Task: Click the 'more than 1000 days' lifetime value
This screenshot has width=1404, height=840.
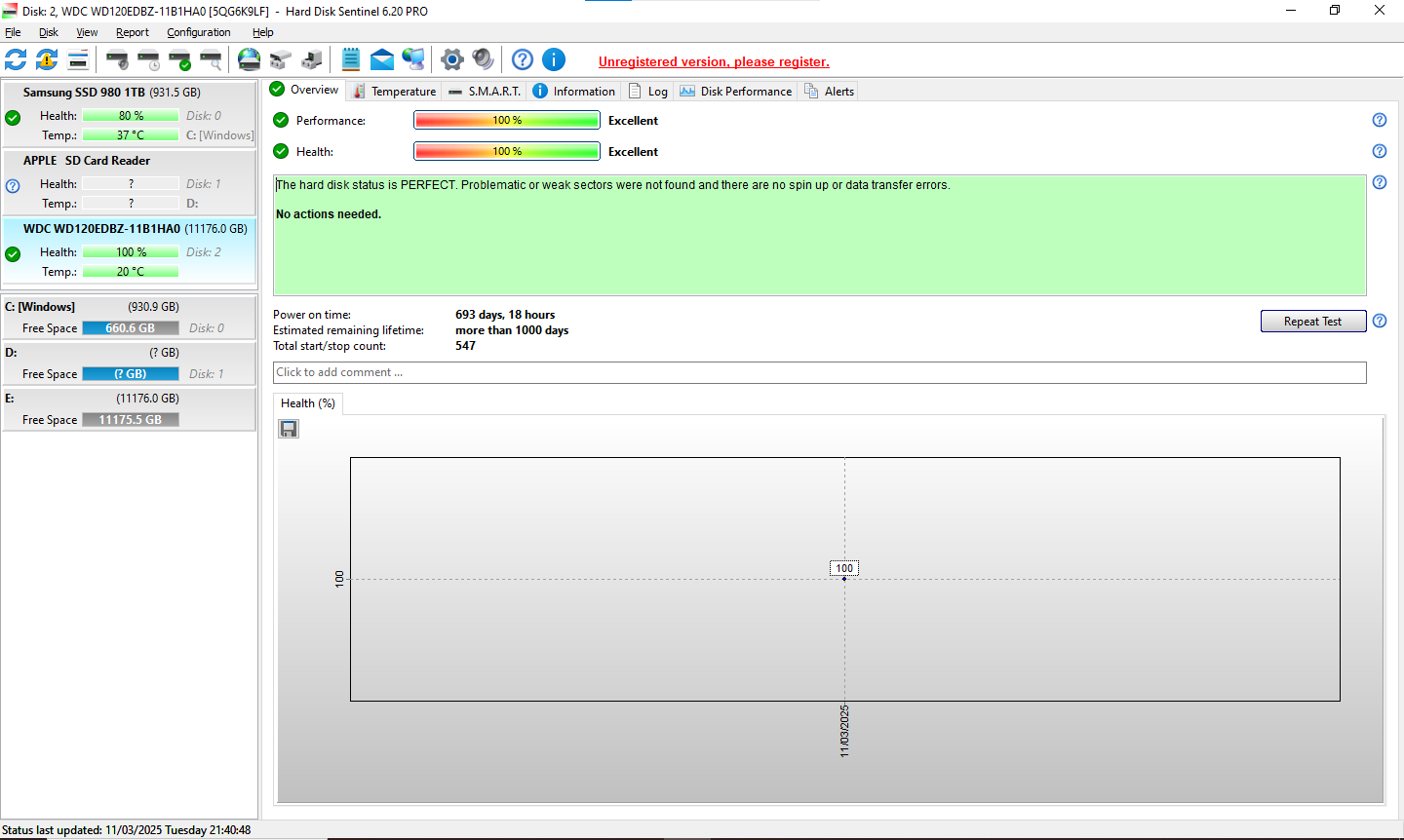Action: coord(512,330)
